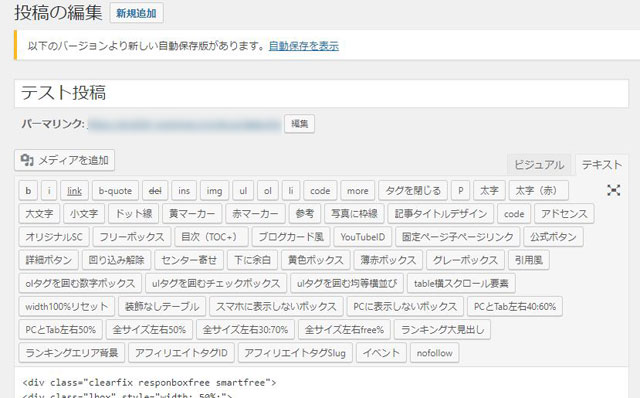640x398 pixels.
Task: Click the アフィリエイトタグID button
Action: point(181,353)
